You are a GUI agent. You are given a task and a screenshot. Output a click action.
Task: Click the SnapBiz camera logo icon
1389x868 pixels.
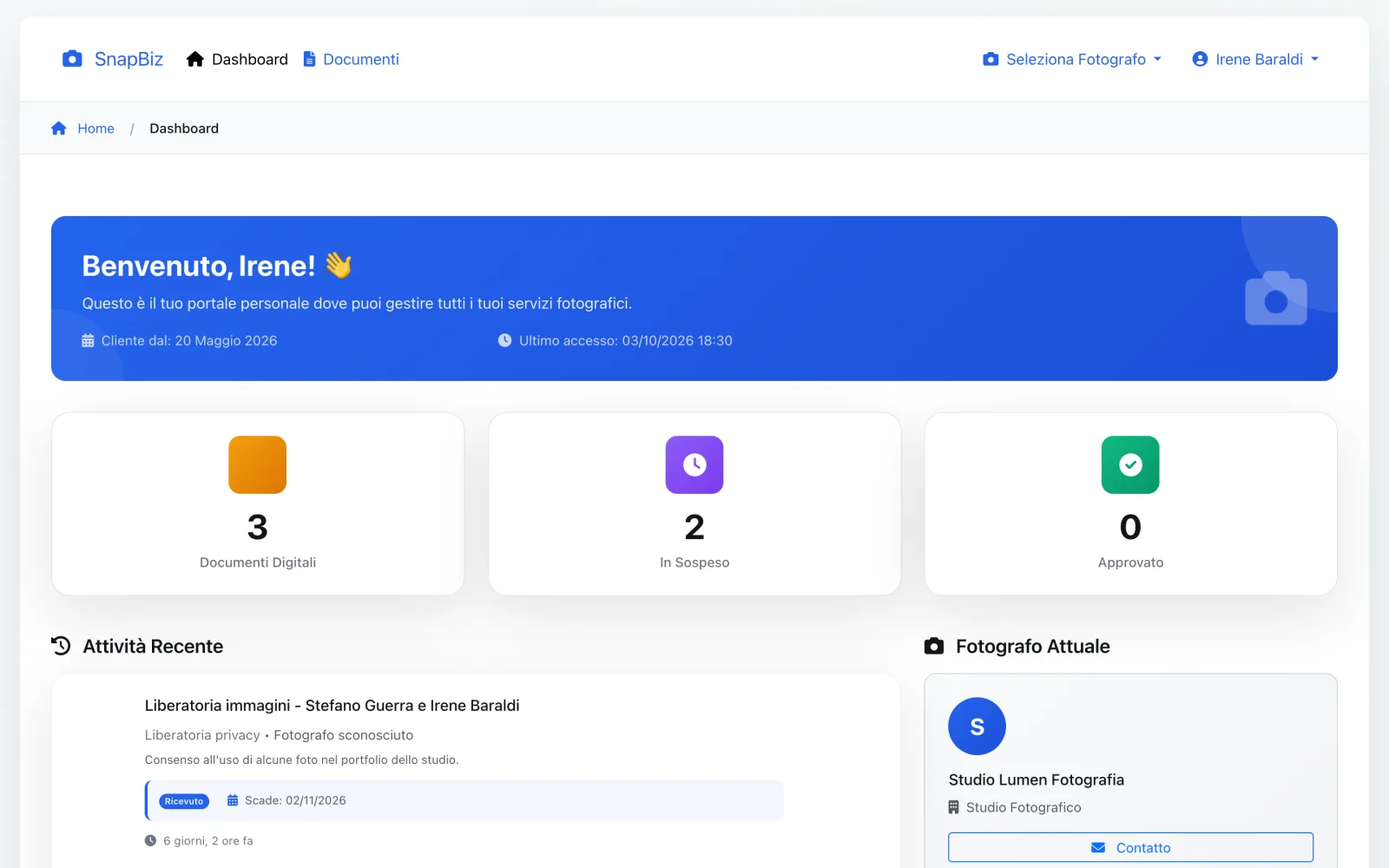(x=72, y=59)
